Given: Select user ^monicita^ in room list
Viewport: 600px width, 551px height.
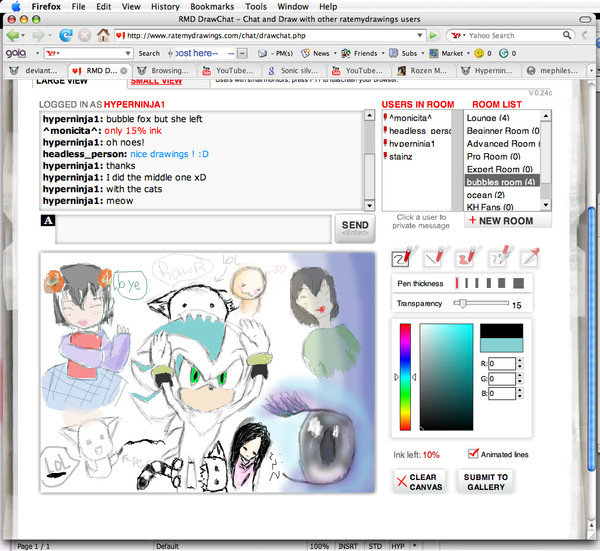Looking at the screenshot, I should point(411,117).
